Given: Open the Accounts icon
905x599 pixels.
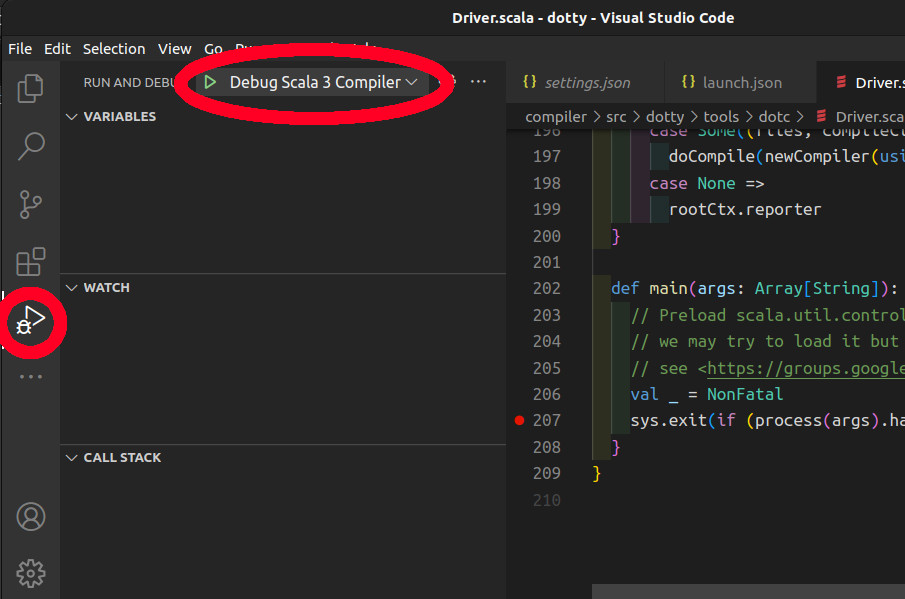Looking at the screenshot, I should point(30,517).
